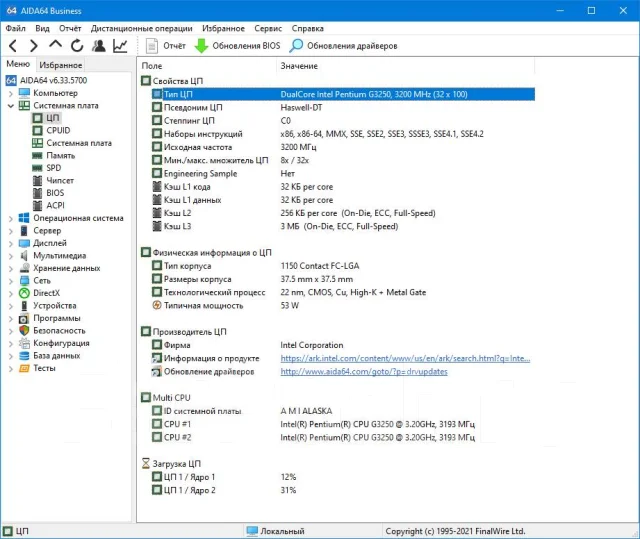Select the Типичная мощность row
The height and width of the screenshot is (539, 640).
343,305
